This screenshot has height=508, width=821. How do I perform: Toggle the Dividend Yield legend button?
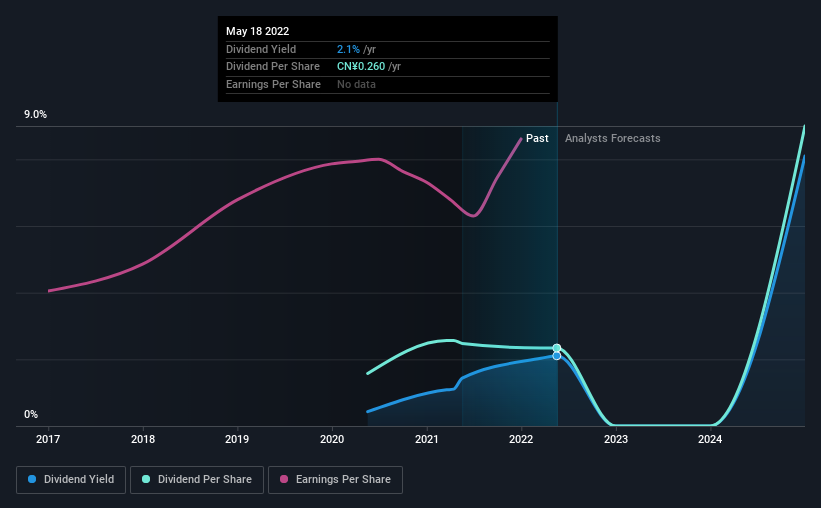pyautogui.click(x=71, y=480)
